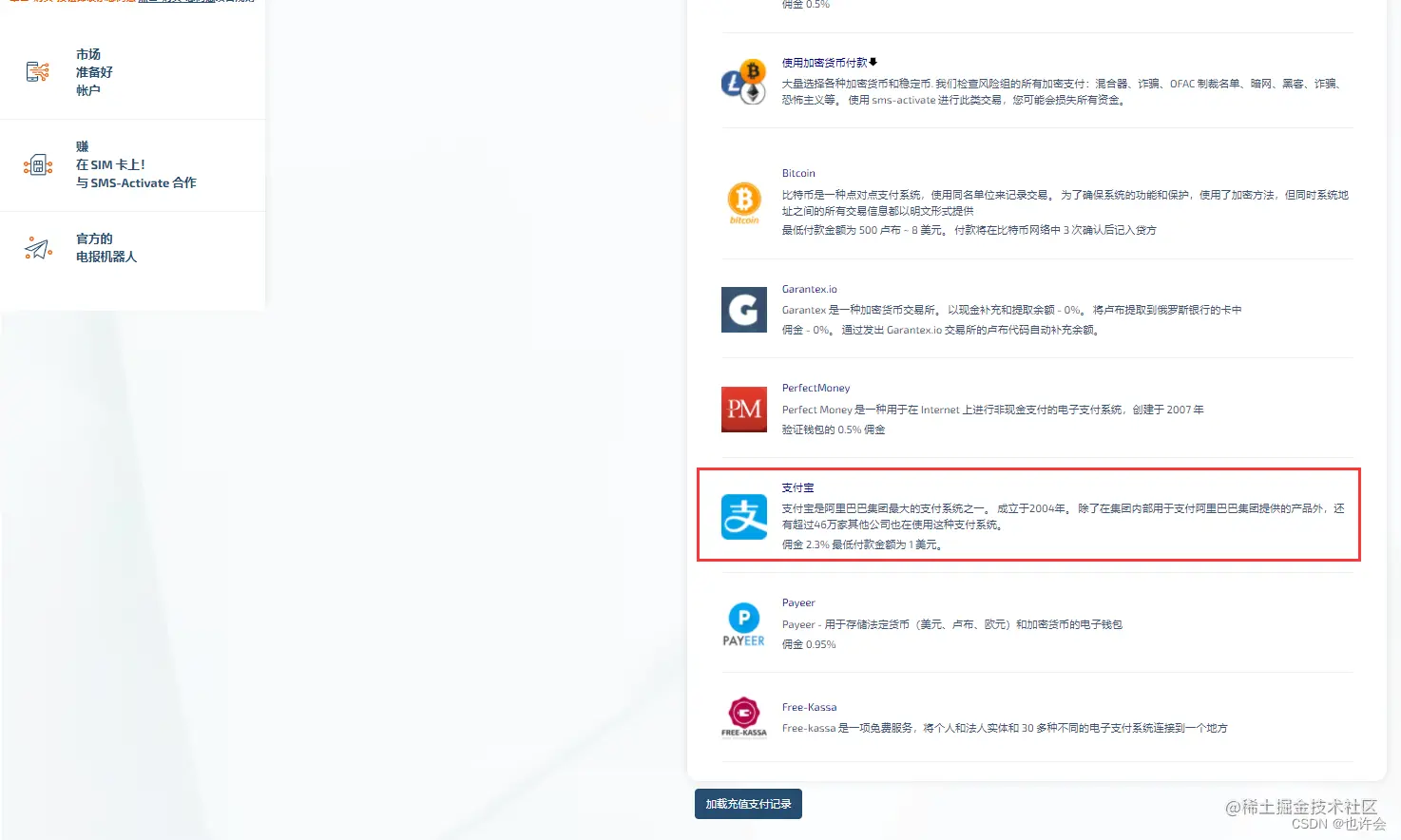Click the Free-kassa description text
The width and height of the screenshot is (1401, 840).
1005,728
